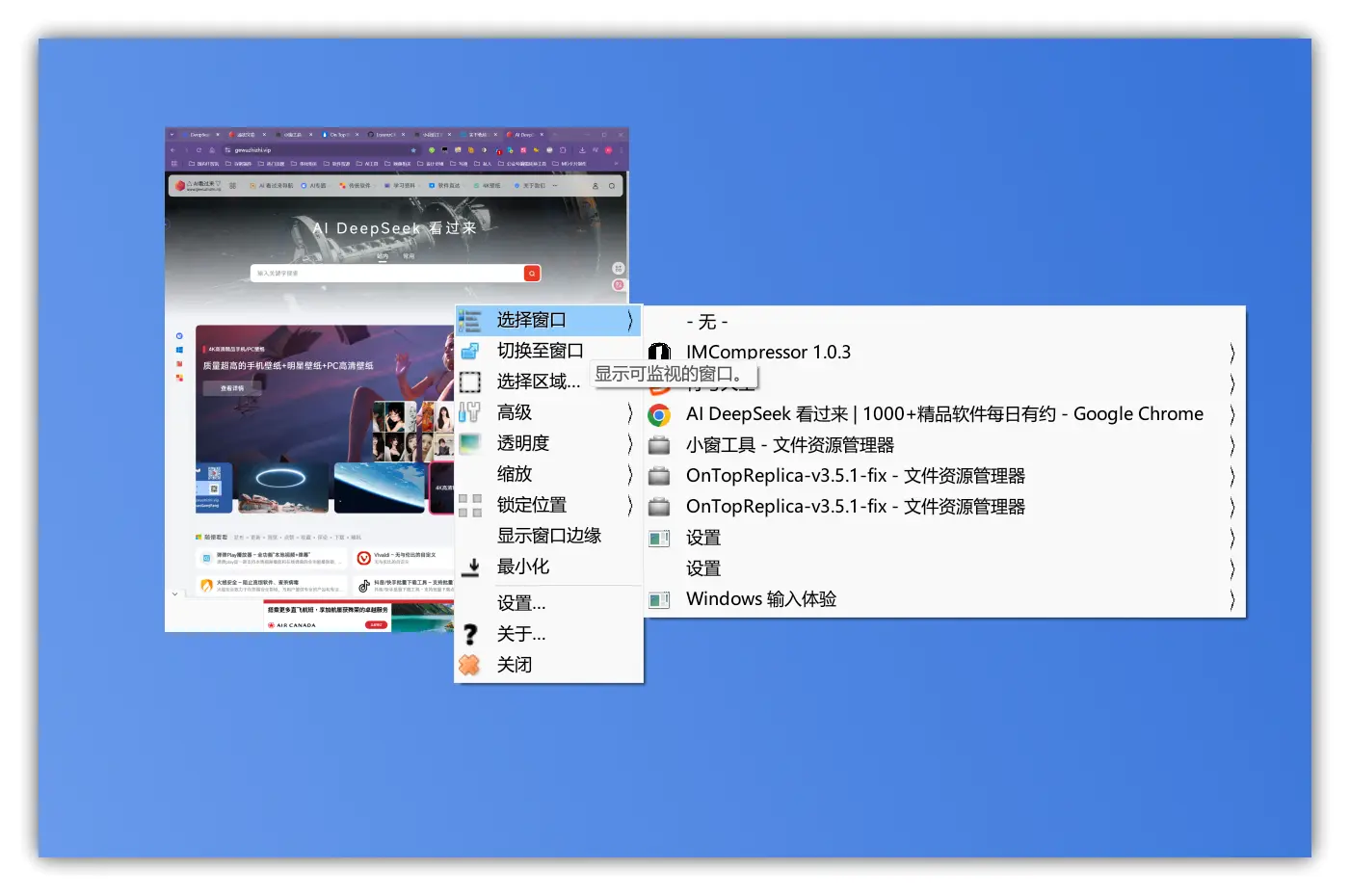
Task: Click the 查看详情 button on wallpaper banner
Action: tap(232, 388)
